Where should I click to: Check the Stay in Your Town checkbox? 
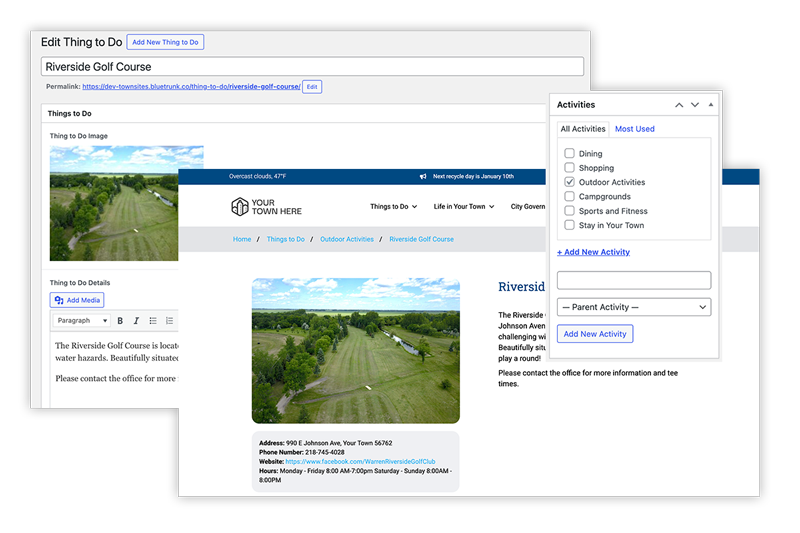[569, 224]
